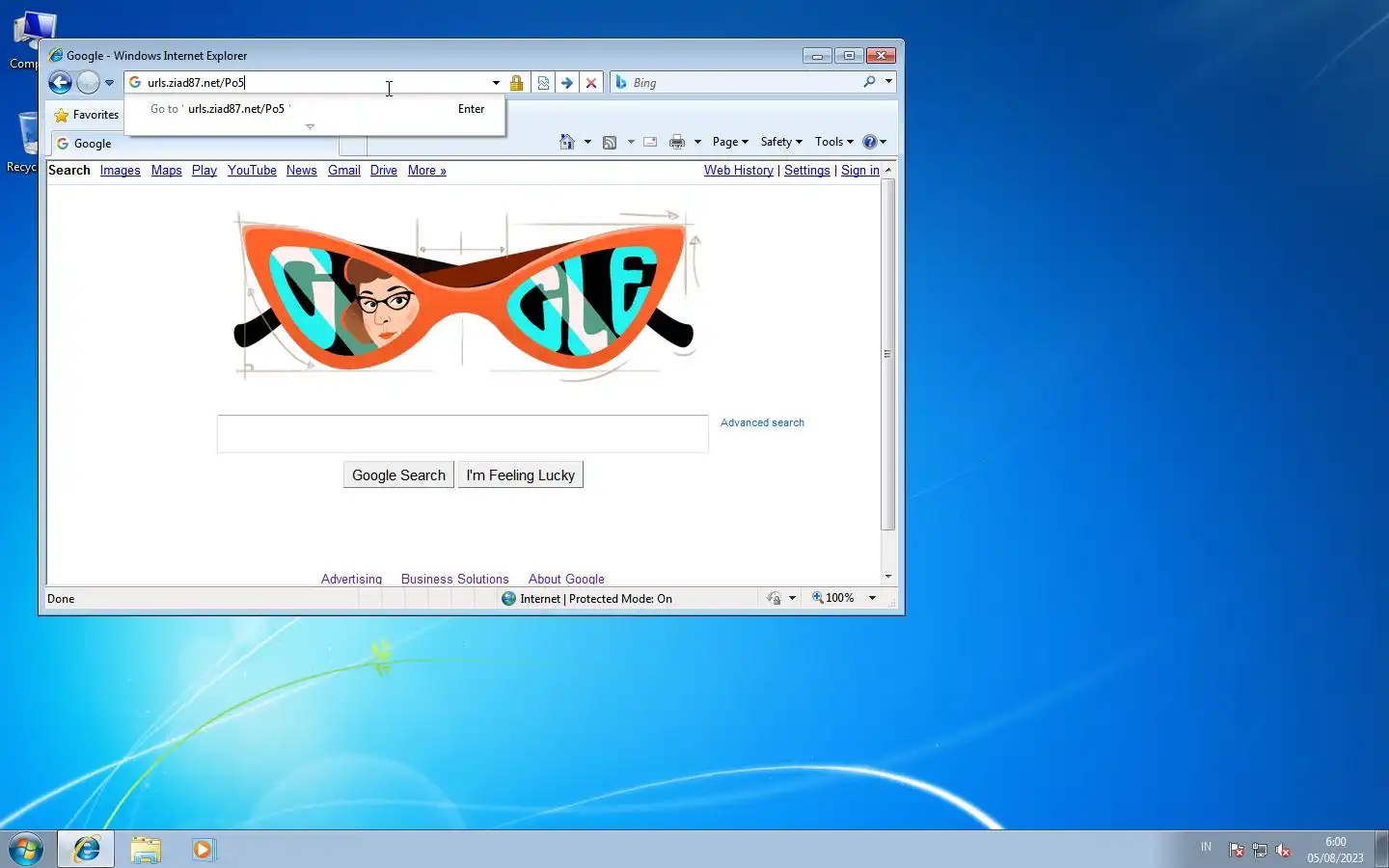1389x868 pixels.
Task: Open a new blank tab
Action: [x=353, y=146]
